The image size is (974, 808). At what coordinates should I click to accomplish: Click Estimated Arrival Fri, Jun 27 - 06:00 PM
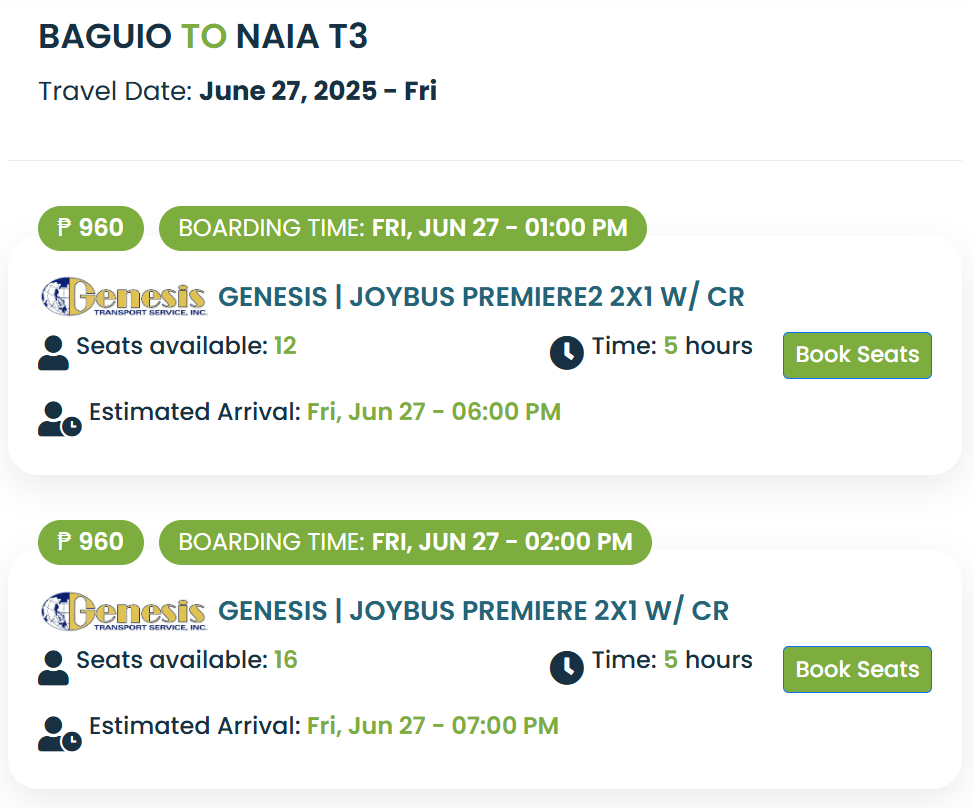[x=325, y=412]
